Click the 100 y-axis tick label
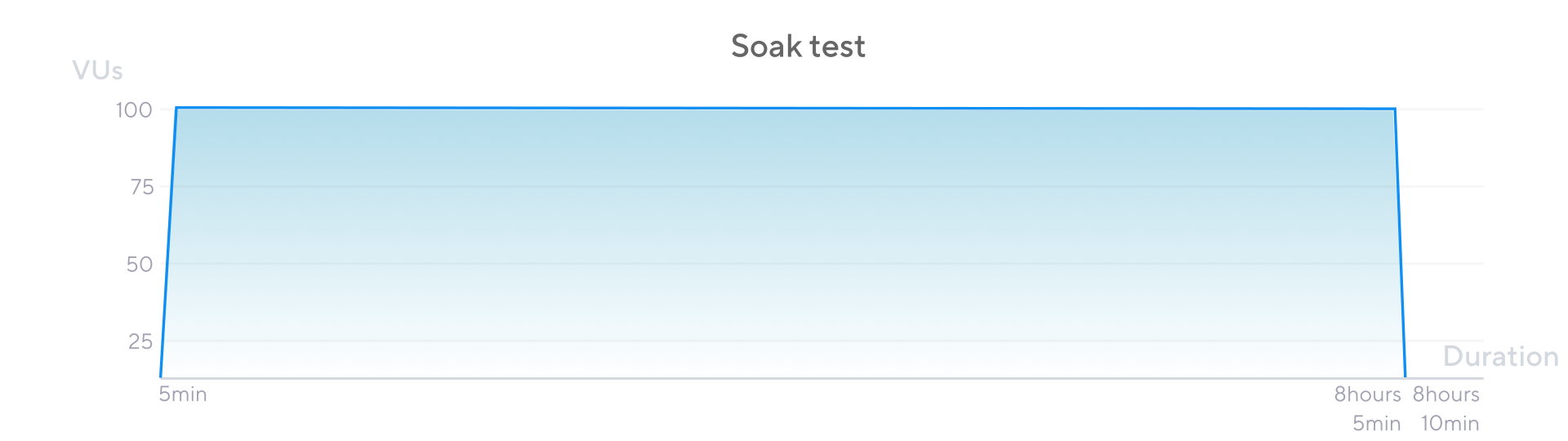The height and width of the screenshot is (441, 1568). pos(134,110)
